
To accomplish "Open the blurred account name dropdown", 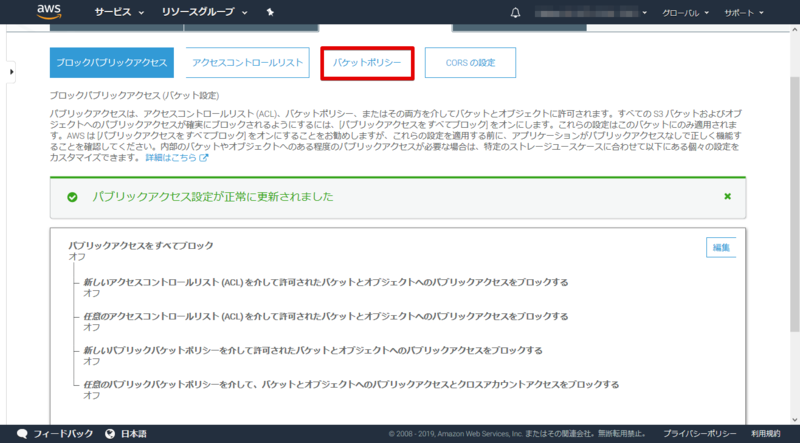I will pos(591,12).
